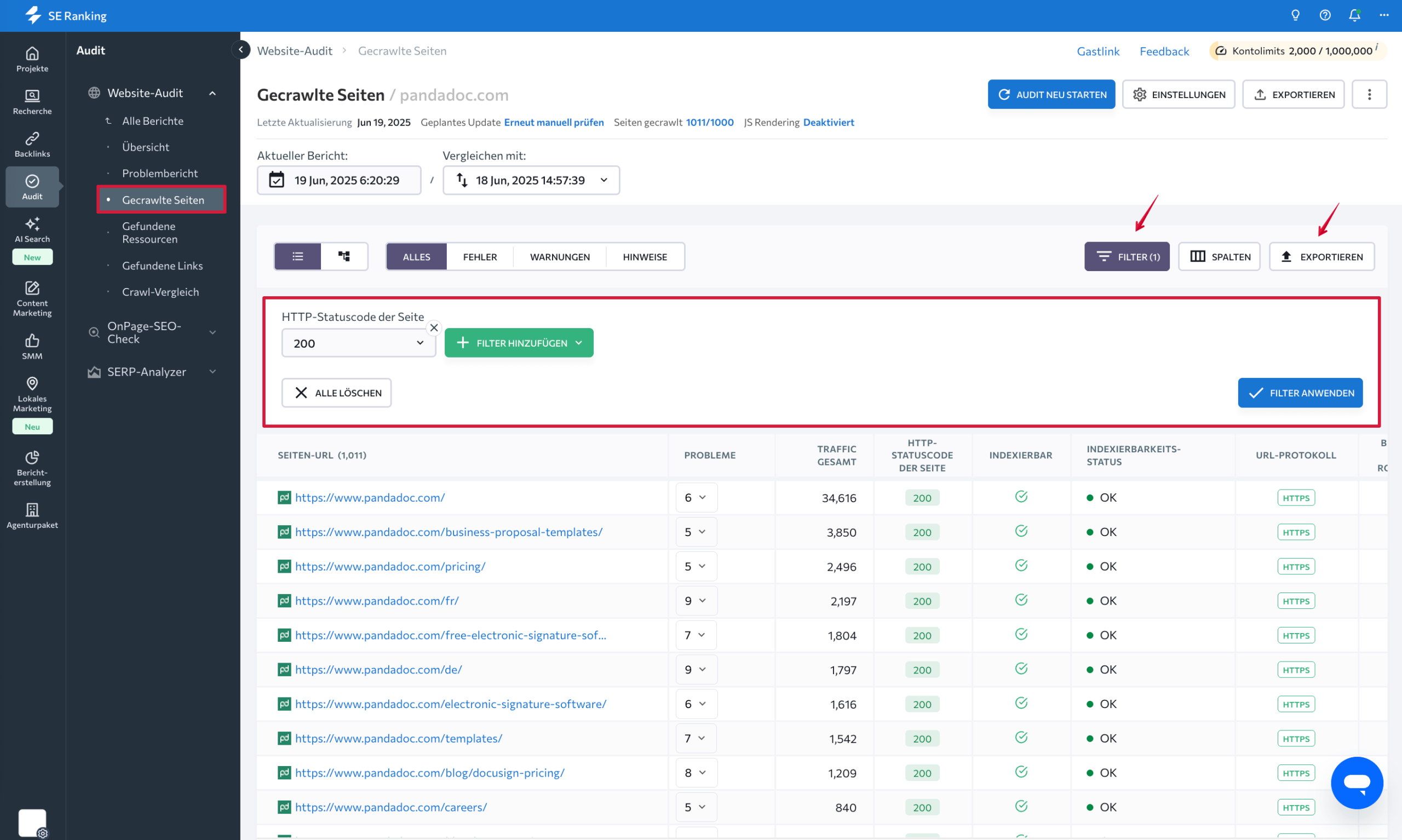
Task: Open AI Search section
Action: point(32,230)
